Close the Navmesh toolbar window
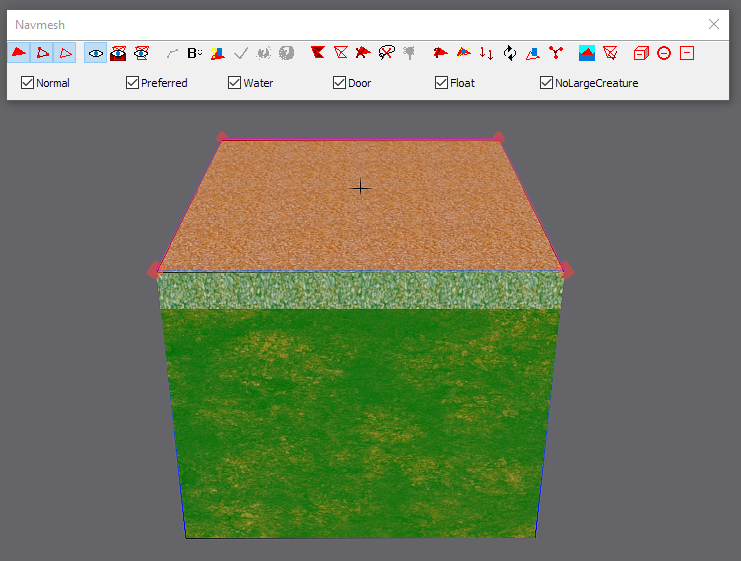741x561 pixels. tap(714, 24)
